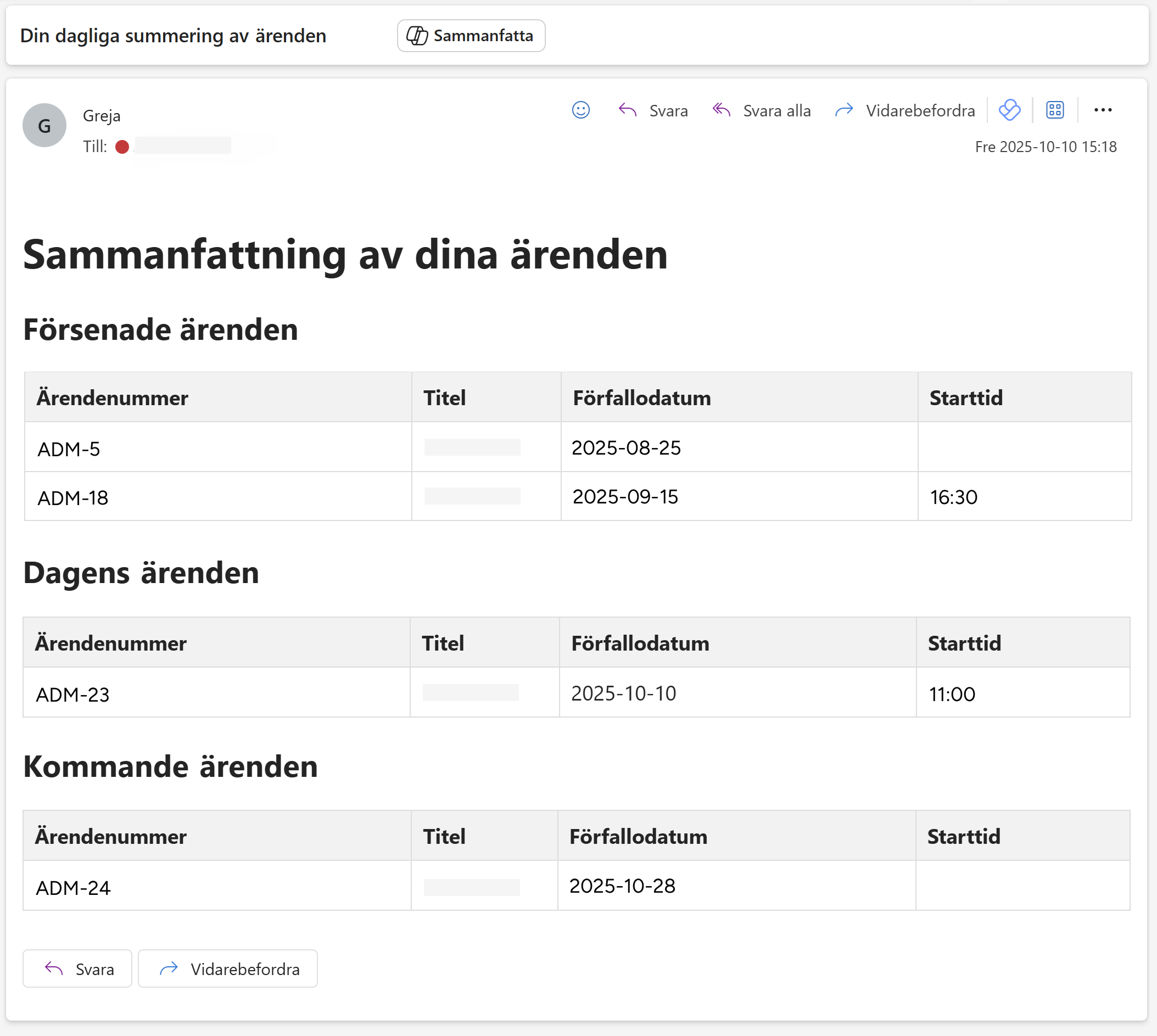Click the ADM-18 ticket number cell
1157x1036 pixels.
[73, 498]
